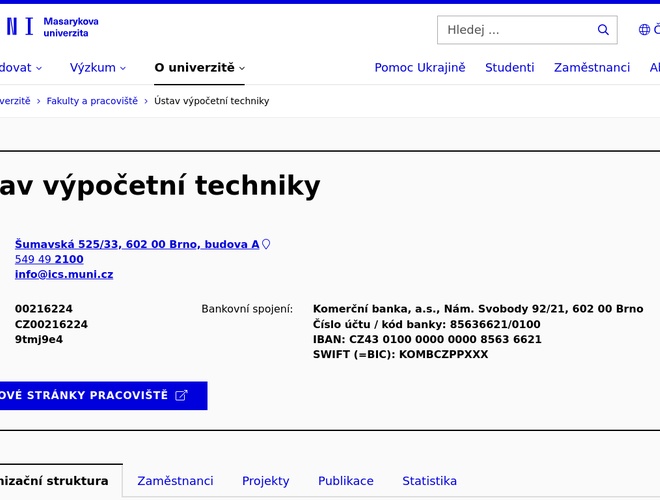The image size is (660, 500).
Task: Switch to the Zaměstnanci tab
Action: click(x=175, y=481)
